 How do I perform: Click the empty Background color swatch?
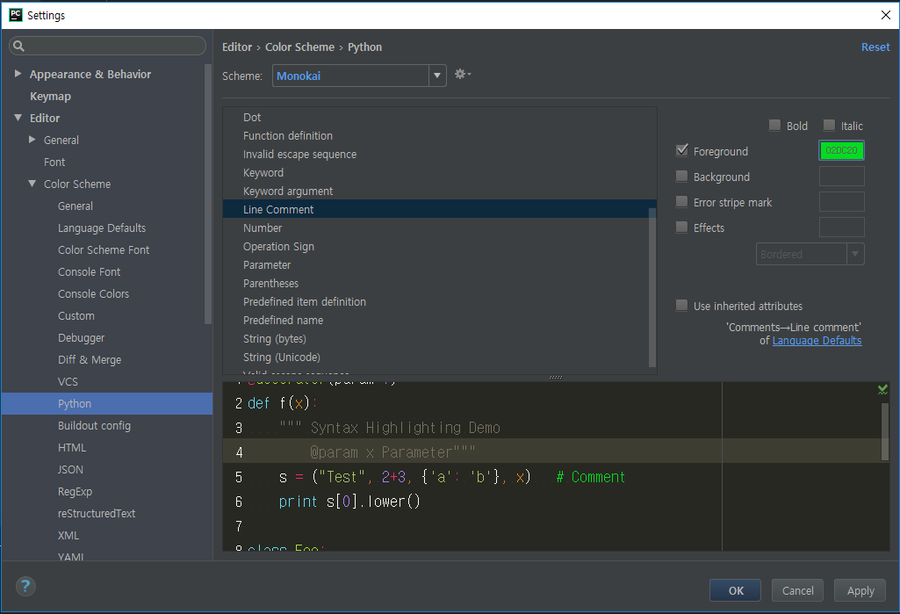(841, 176)
